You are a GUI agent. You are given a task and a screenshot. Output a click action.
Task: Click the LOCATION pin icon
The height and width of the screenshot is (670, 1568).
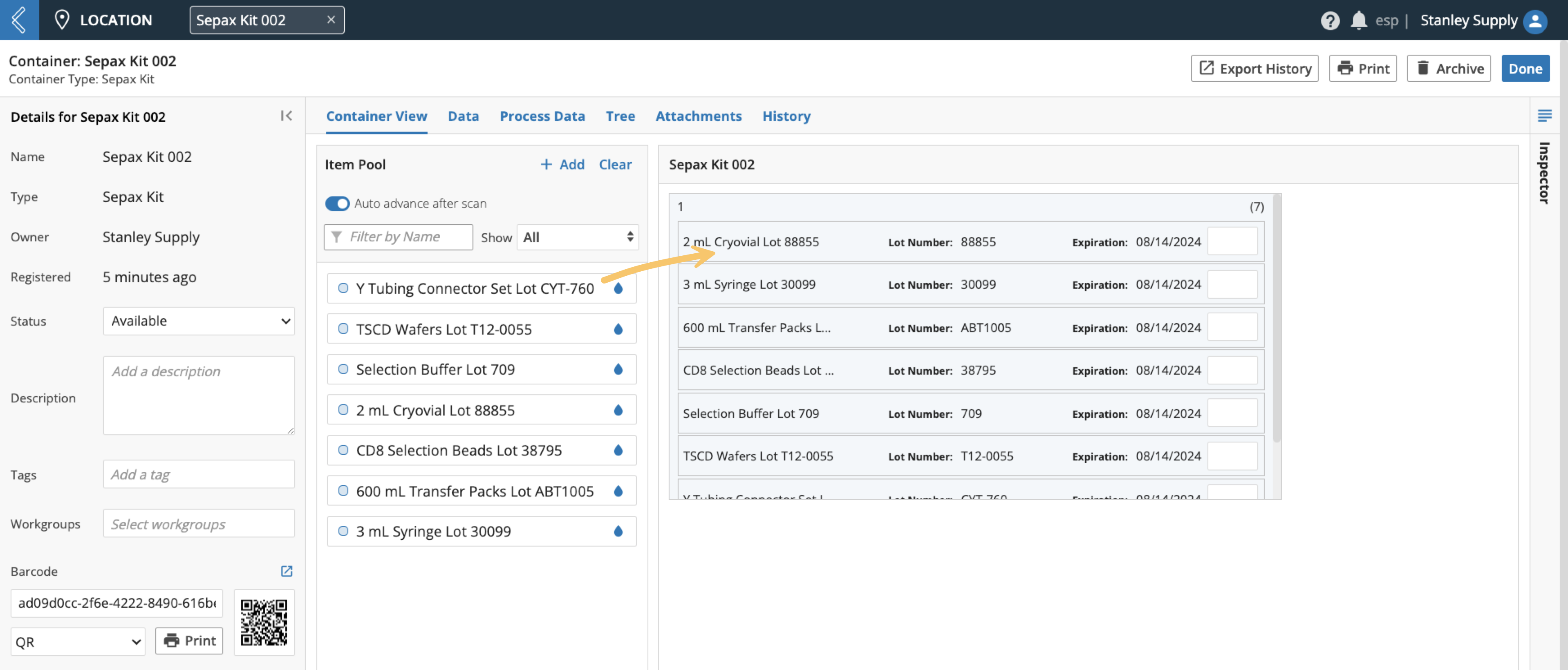point(61,20)
